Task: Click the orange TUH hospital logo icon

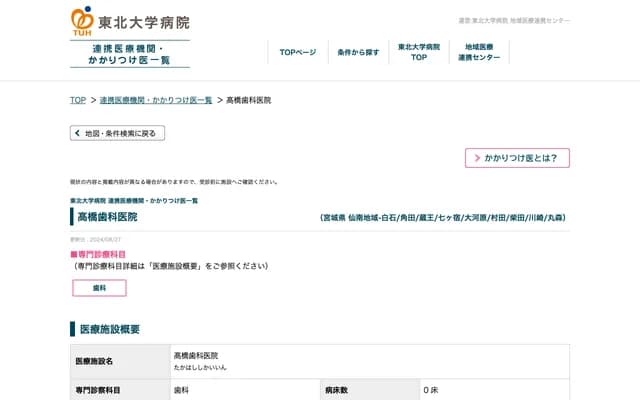Action: [82, 22]
